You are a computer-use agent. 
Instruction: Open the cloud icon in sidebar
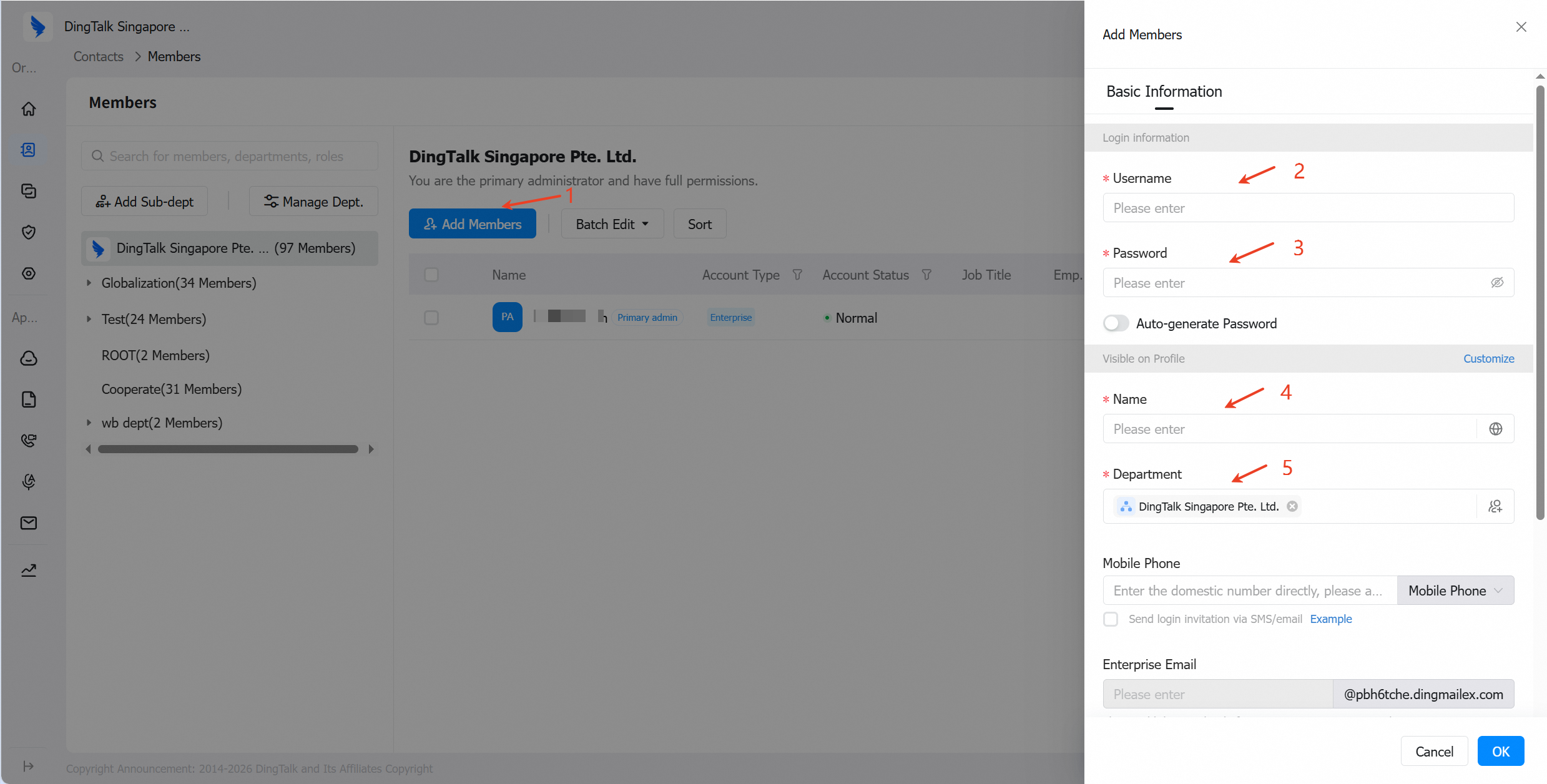29,358
